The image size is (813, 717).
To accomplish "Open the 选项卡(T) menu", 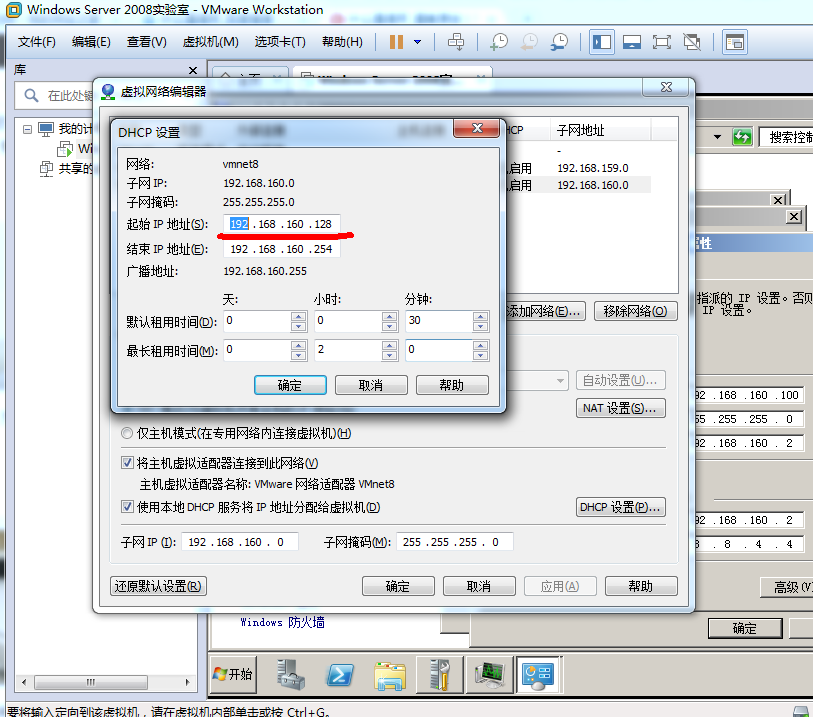I will (x=280, y=42).
